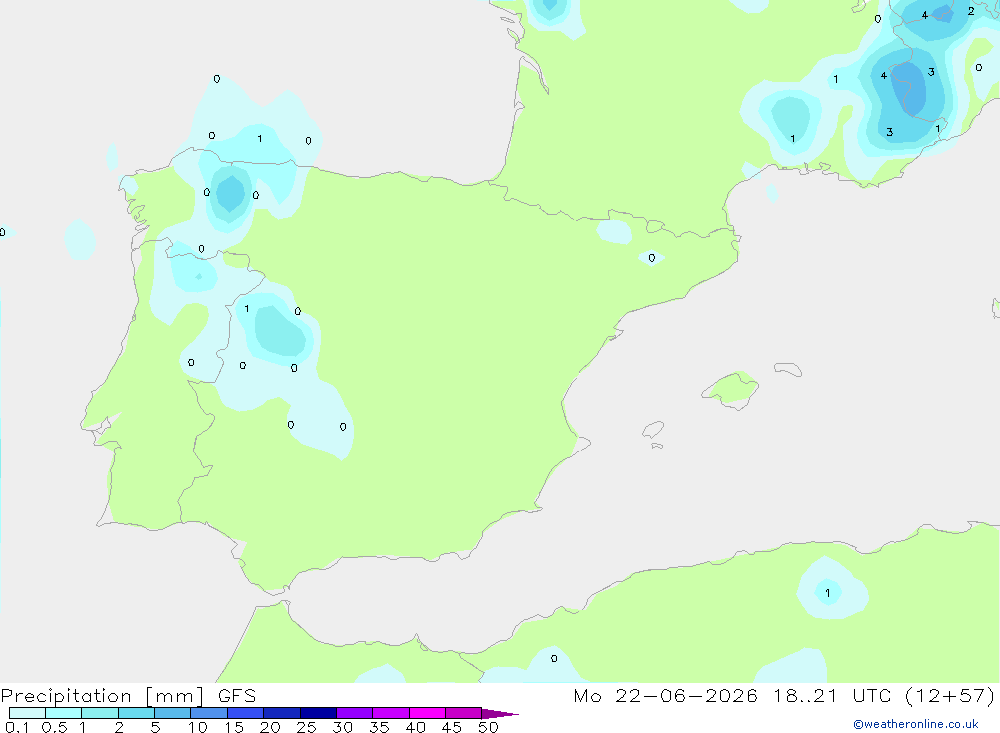
Task: Click Mallorca island on the map
Action: pos(732,389)
